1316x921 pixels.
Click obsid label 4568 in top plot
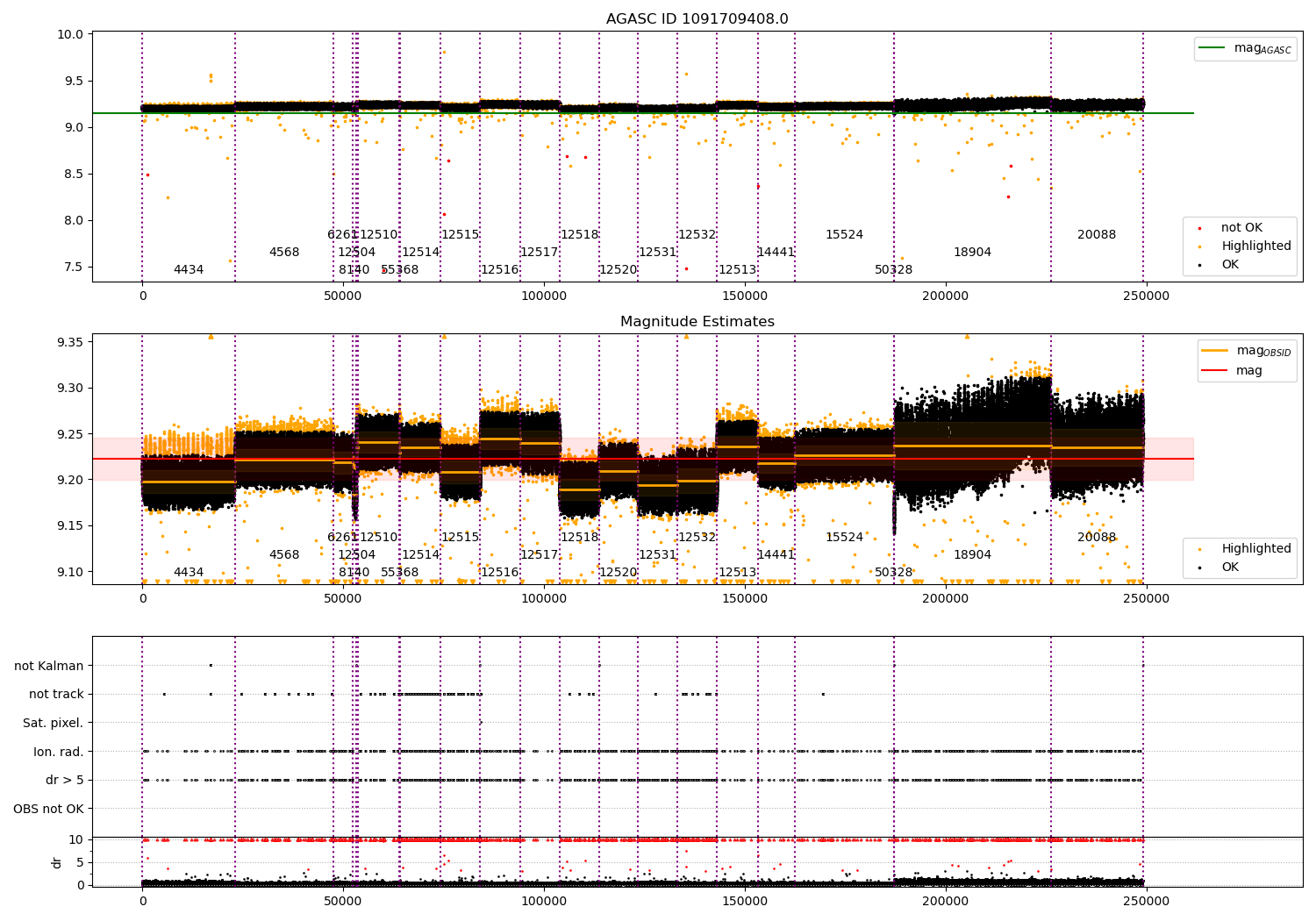tap(284, 253)
